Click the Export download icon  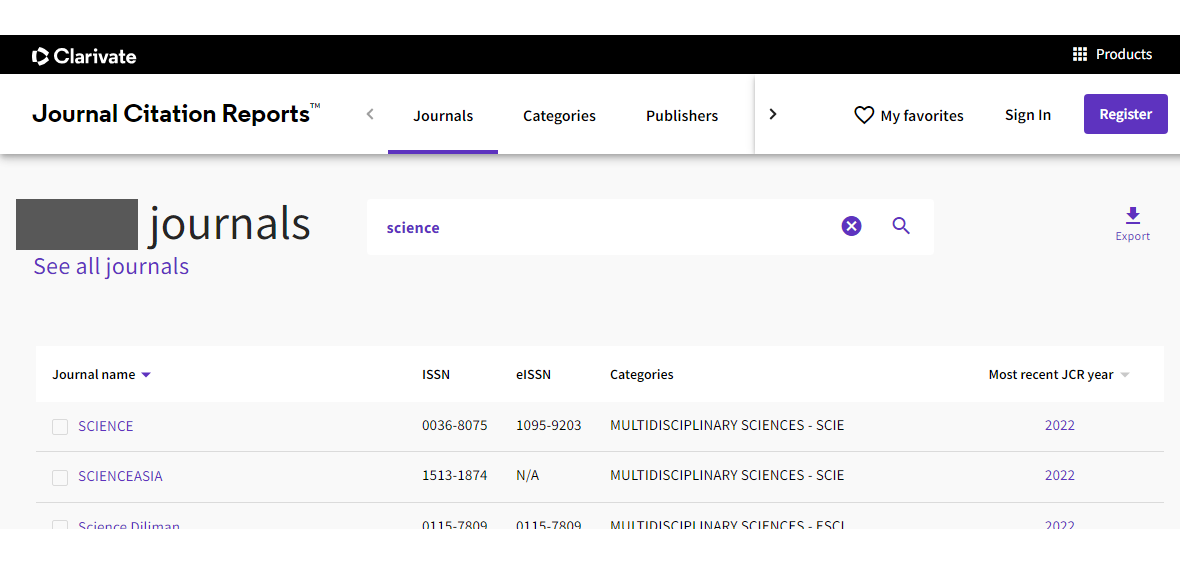[x=1133, y=216]
